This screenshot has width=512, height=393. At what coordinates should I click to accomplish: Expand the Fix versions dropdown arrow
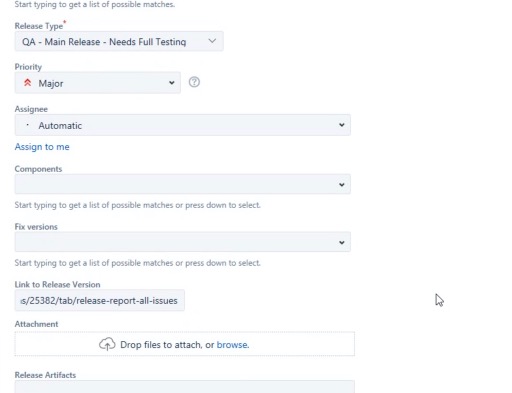[x=342, y=243]
